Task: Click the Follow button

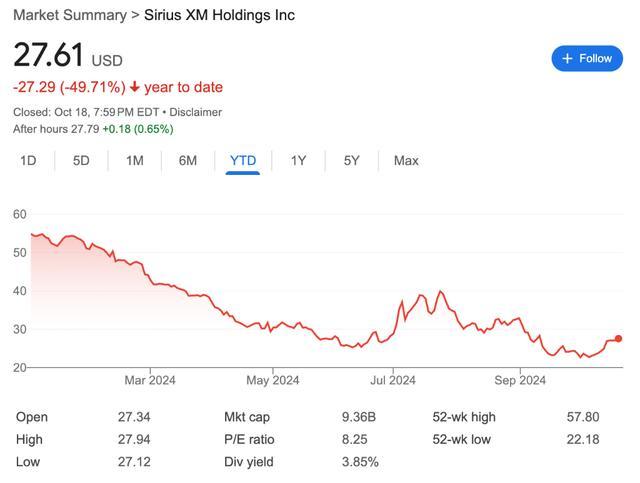Action: pyautogui.click(x=587, y=58)
